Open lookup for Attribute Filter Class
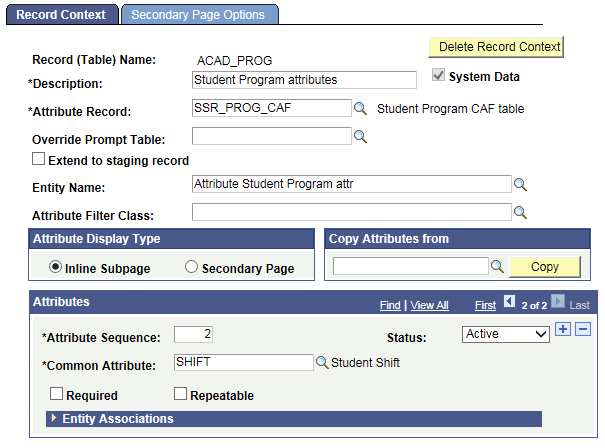The width and height of the screenshot is (605, 448). pos(520,213)
